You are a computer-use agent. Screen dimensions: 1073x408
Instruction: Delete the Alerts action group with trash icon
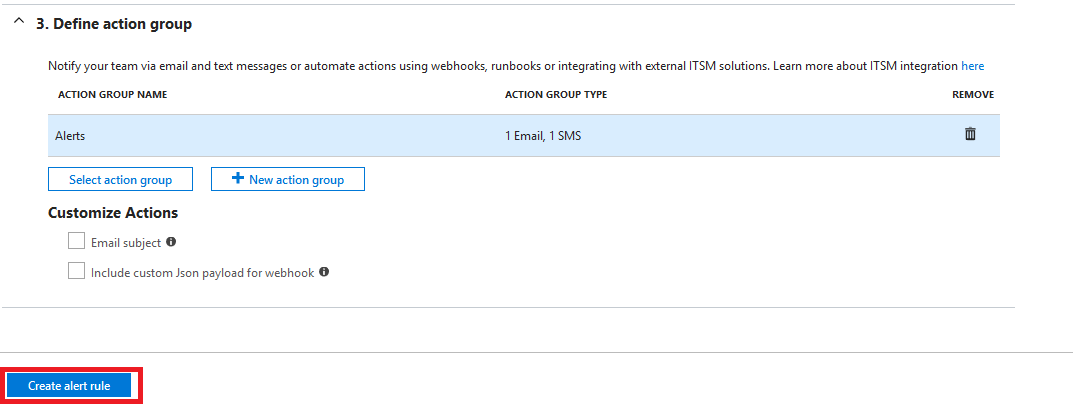point(970,134)
